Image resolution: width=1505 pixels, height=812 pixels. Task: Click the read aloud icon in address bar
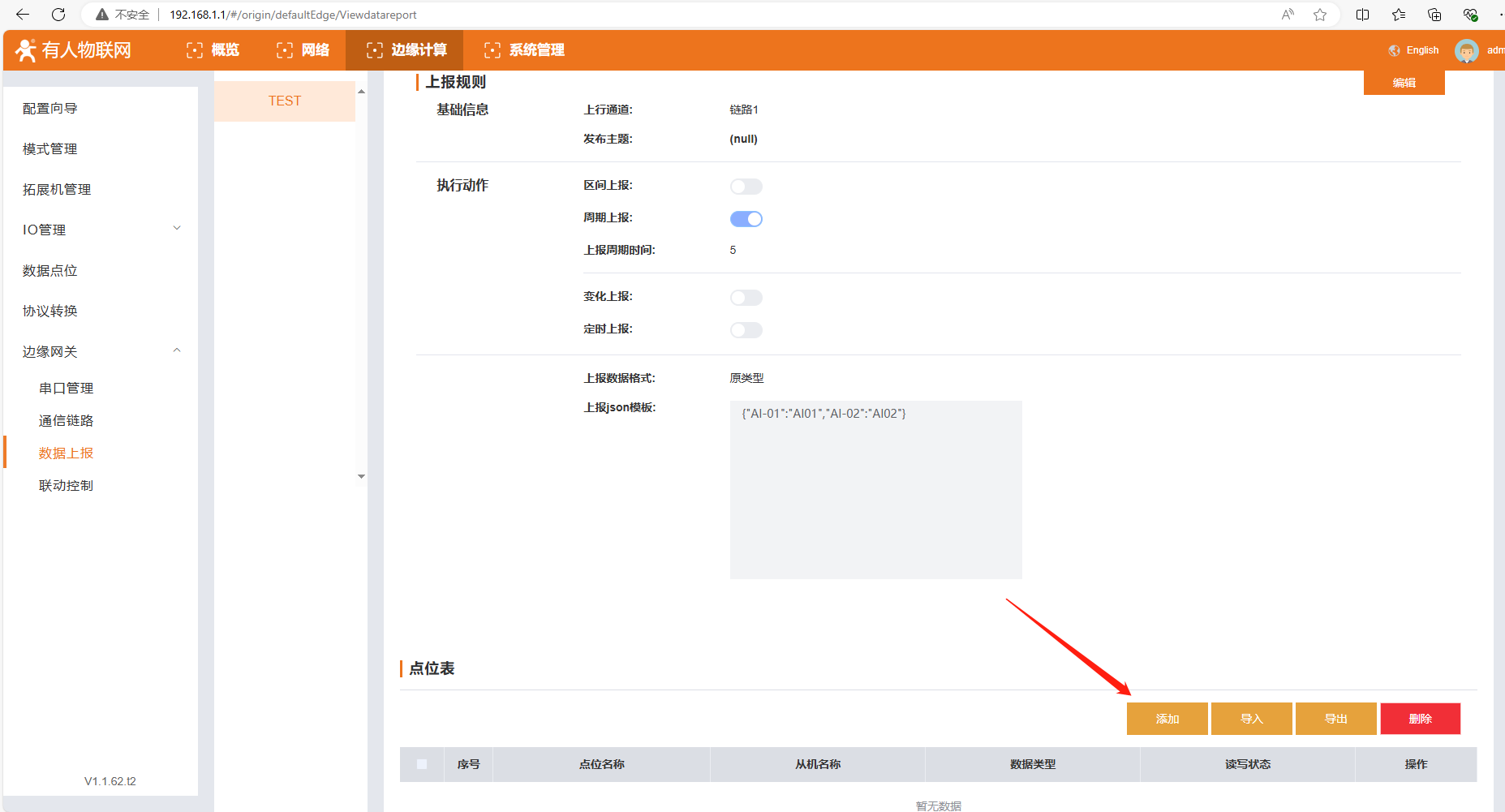click(1288, 15)
